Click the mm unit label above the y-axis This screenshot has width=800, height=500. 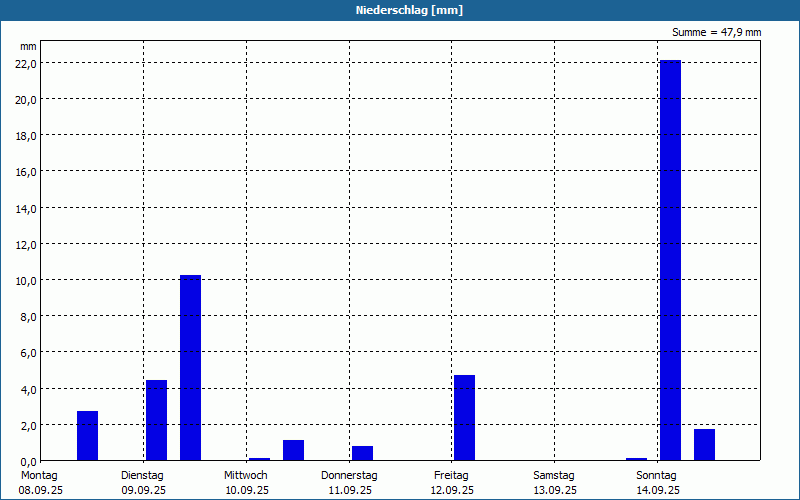tap(29, 46)
